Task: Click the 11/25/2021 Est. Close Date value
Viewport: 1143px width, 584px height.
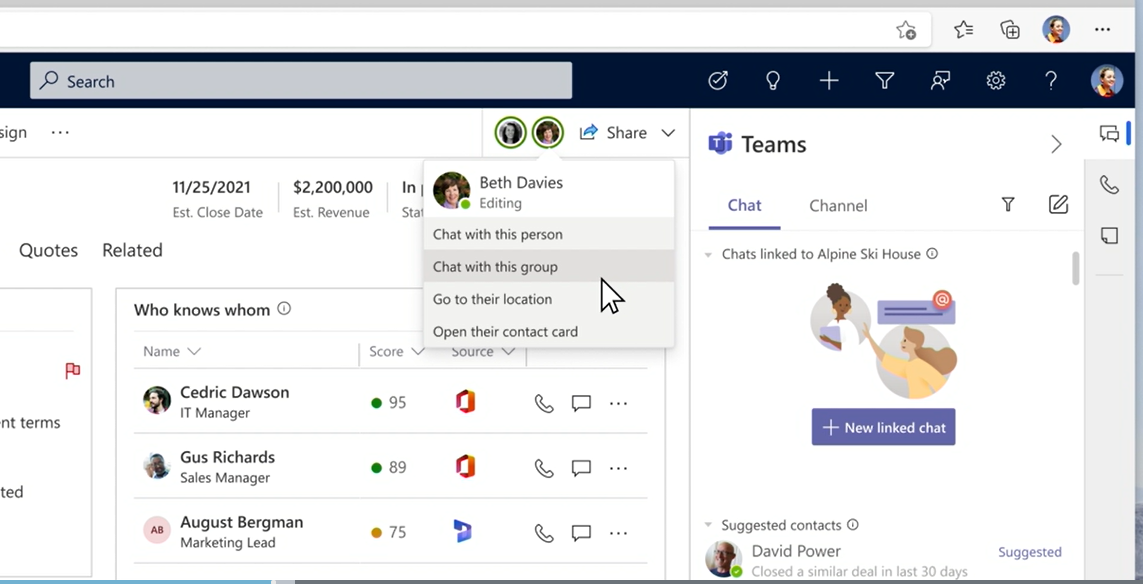Action: (x=211, y=187)
